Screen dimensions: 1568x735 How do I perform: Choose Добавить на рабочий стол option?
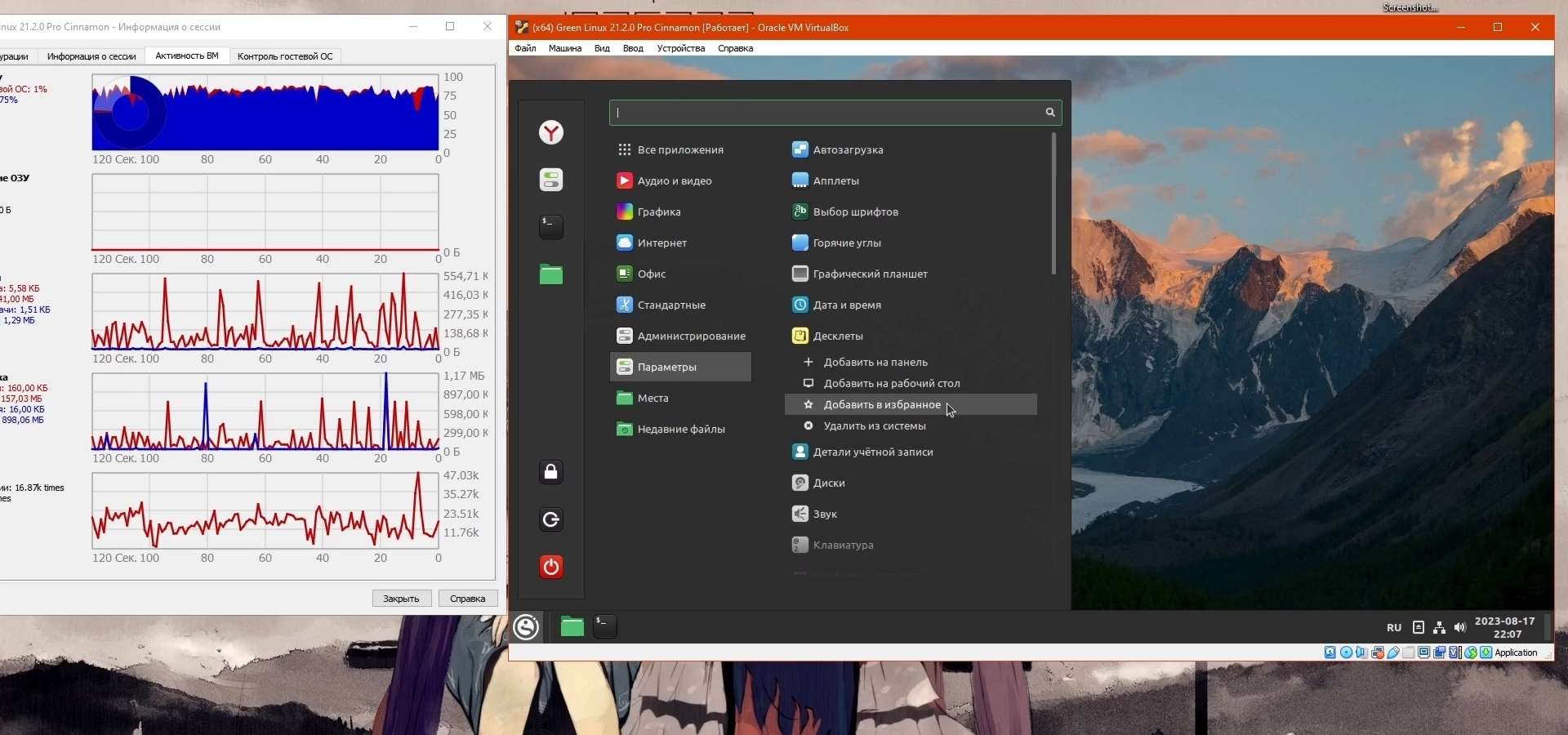click(x=911, y=383)
